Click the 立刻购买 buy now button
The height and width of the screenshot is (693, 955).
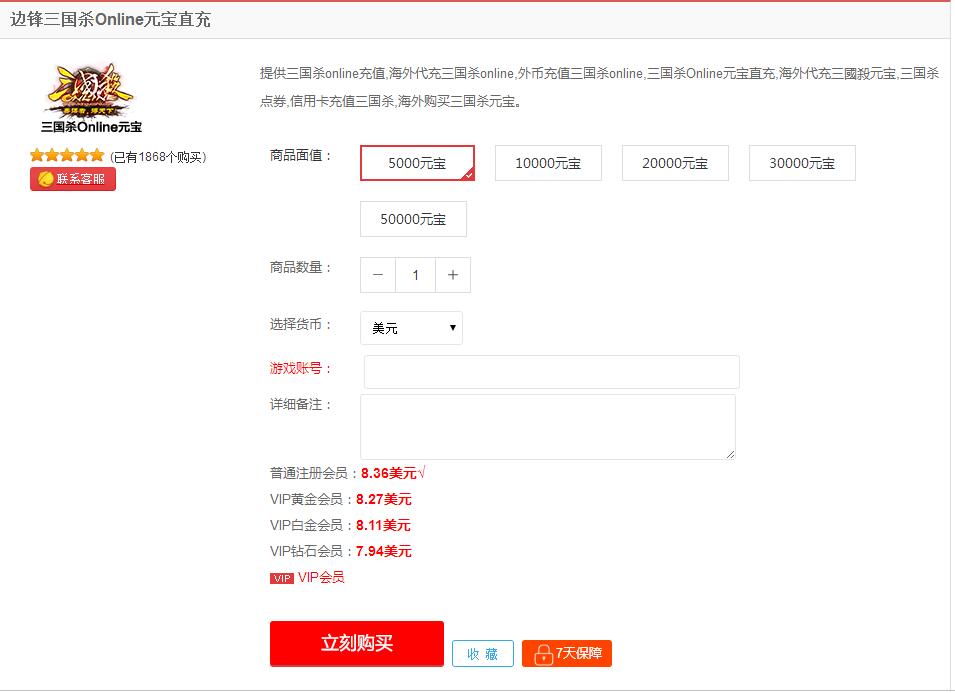click(x=357, y=643)
